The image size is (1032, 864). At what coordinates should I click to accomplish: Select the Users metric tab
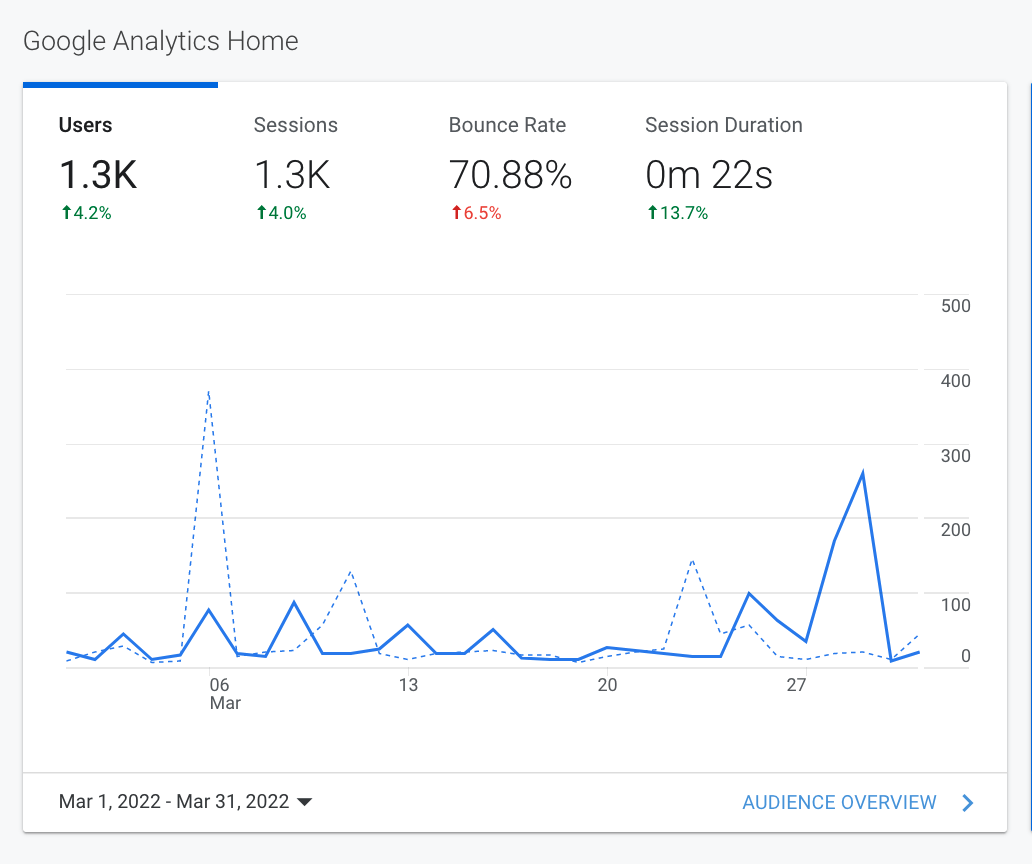(x=120, y=168)
